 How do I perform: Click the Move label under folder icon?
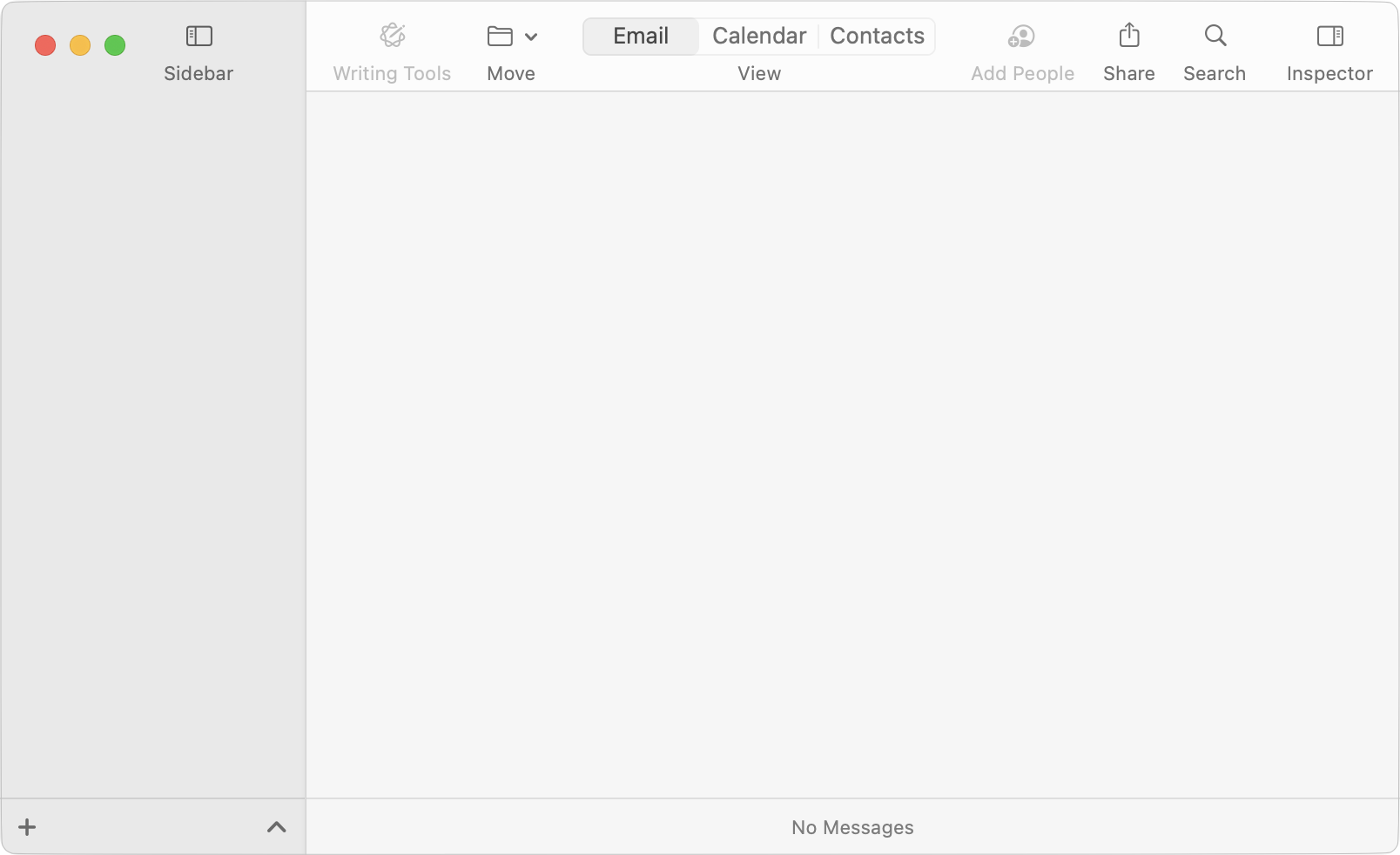pyautogui.click(x=511, y=73)
